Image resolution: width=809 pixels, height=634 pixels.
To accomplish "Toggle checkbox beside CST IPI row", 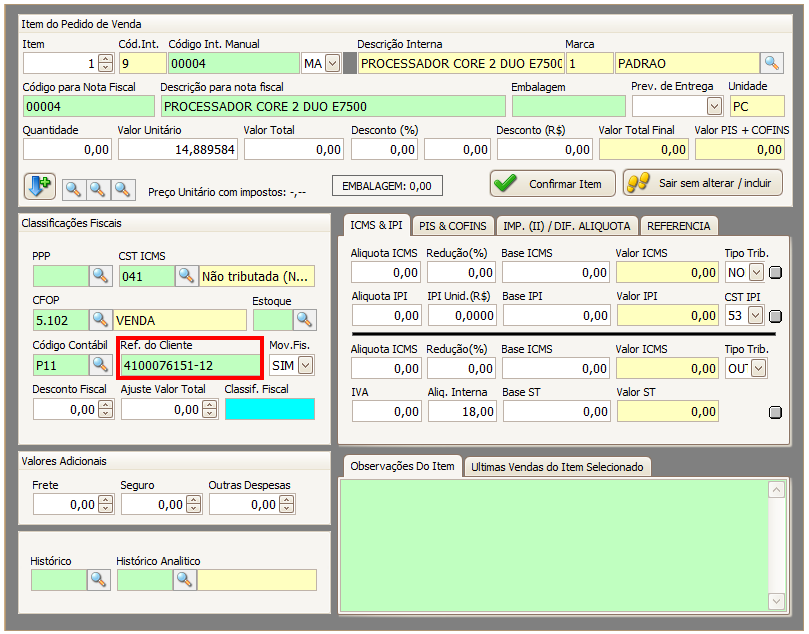I will [776, 316].
